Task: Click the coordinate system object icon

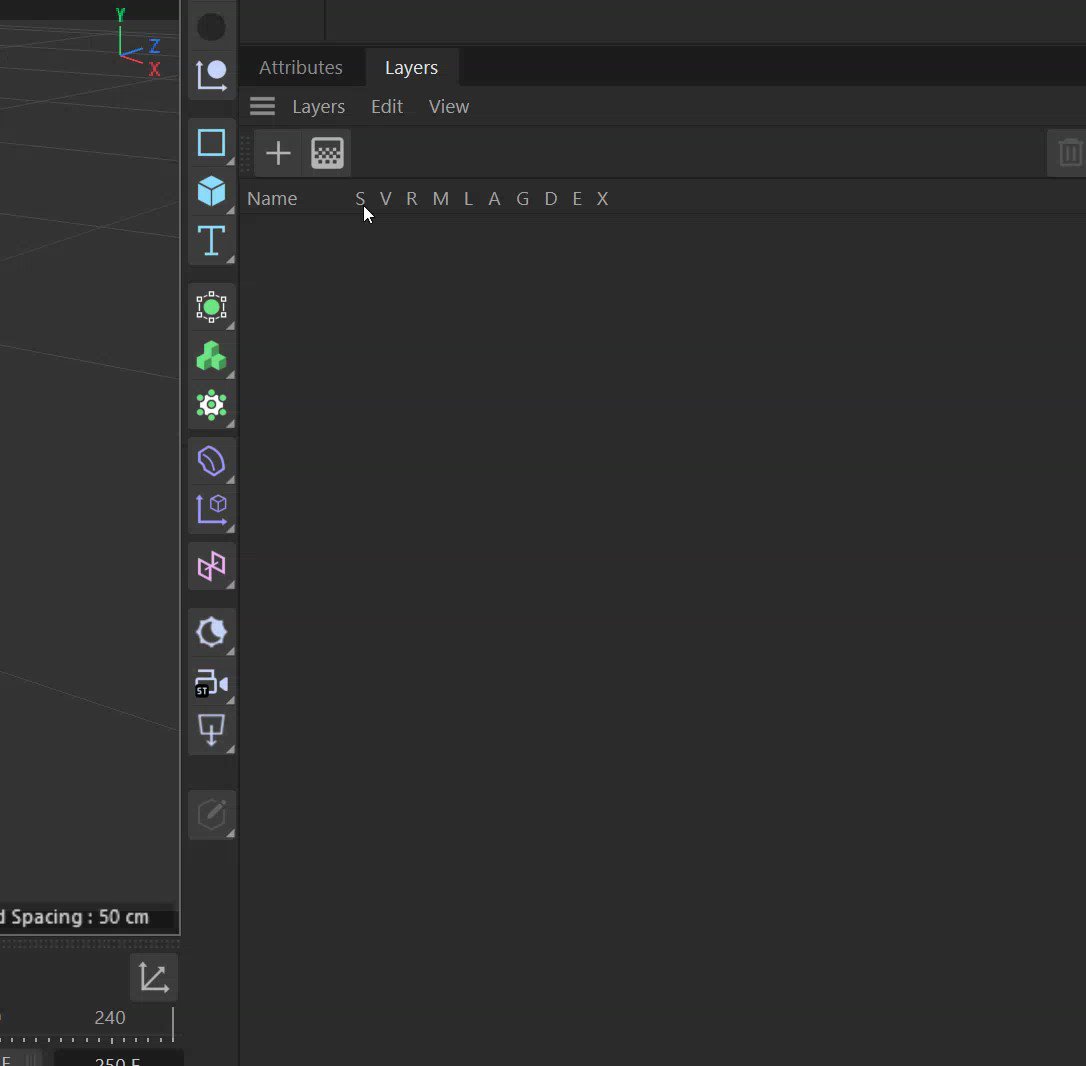Action: [x=211, y=75]
